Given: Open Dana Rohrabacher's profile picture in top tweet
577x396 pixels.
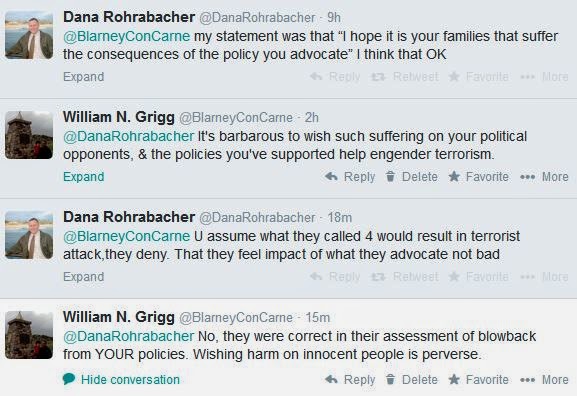Looking at the screenshot, I should (29, 35).
